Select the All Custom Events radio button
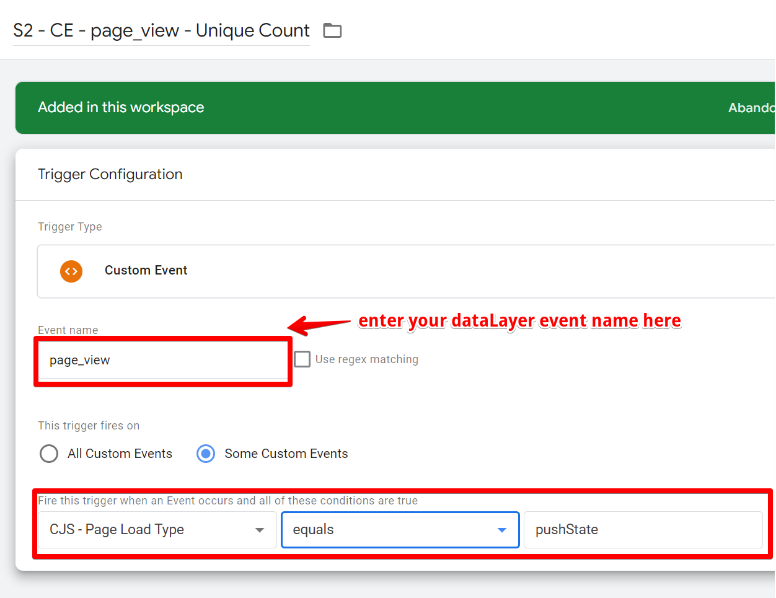The image size is (776, 598). [49, 453]
